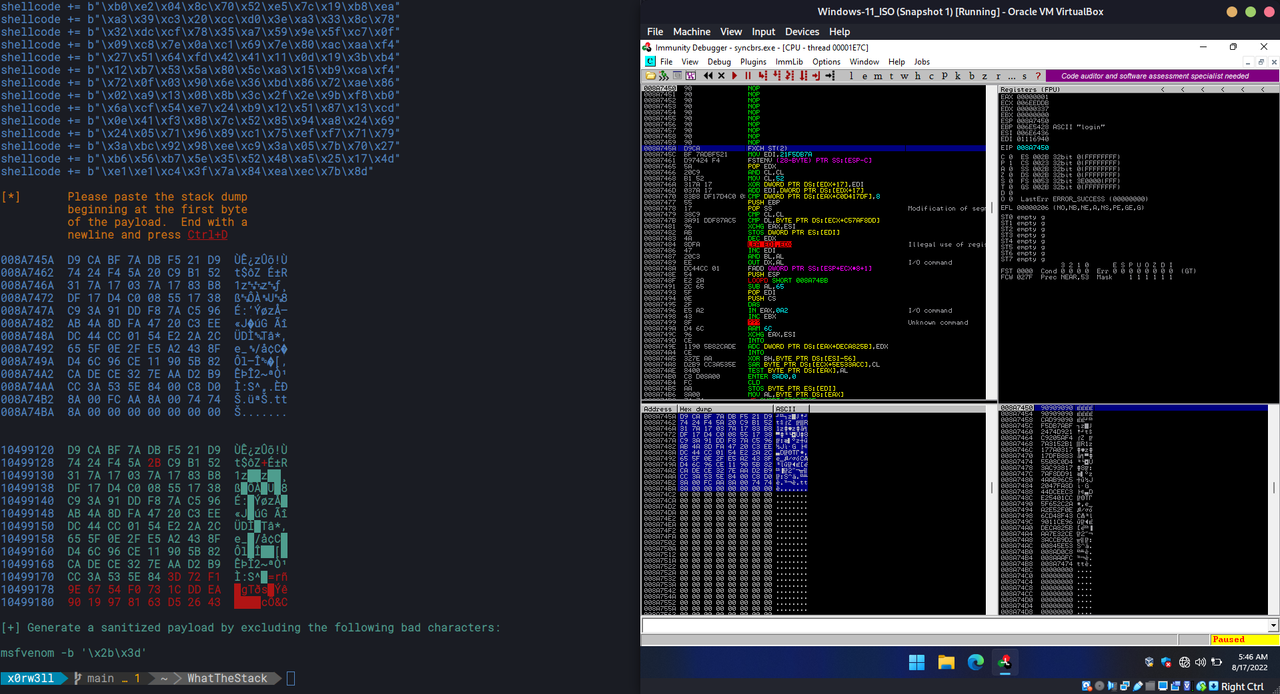Click the Execute till return icon

pos(817,76)
